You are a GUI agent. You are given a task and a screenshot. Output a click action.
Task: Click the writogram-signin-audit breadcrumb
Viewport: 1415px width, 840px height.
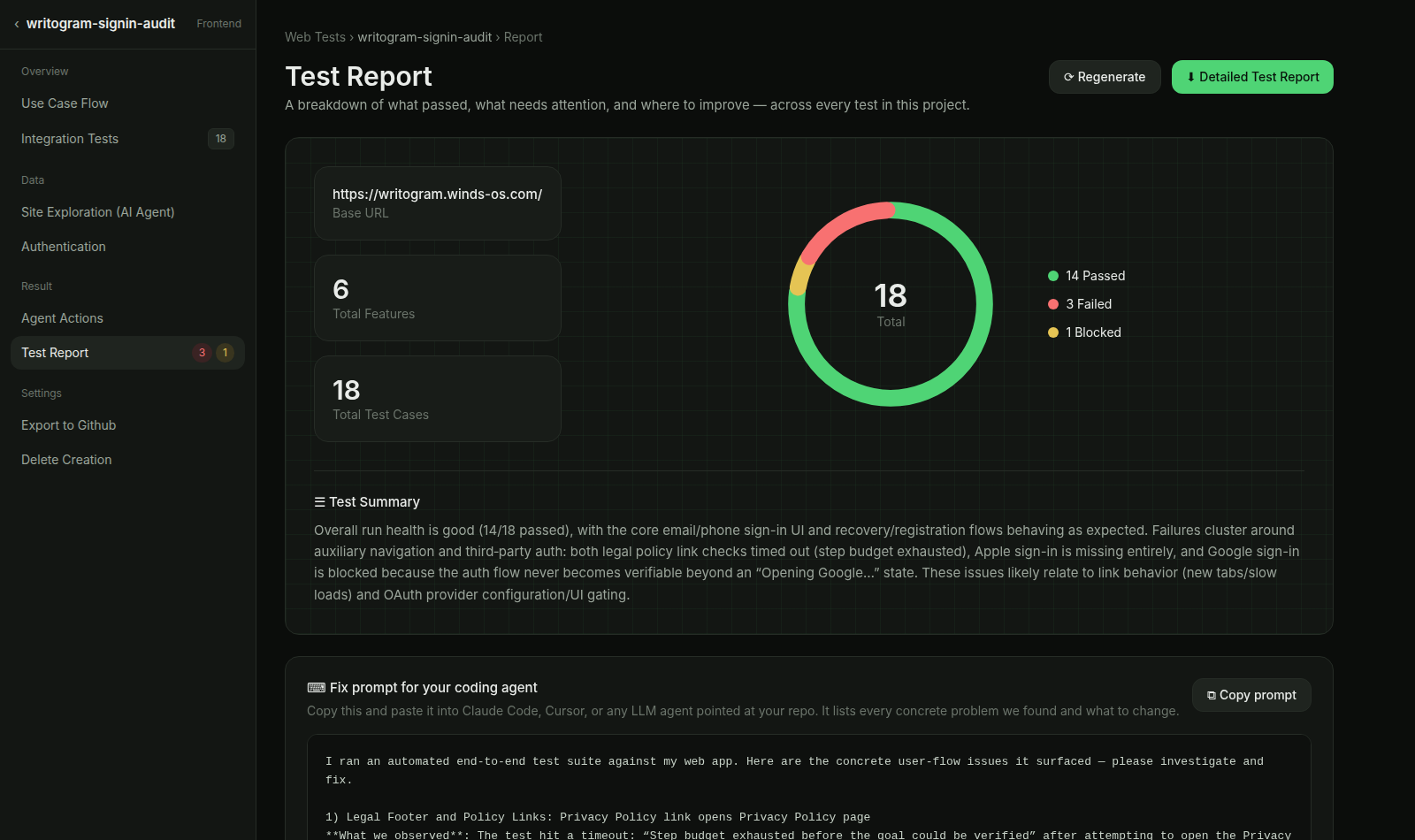(x=424, y=37)
